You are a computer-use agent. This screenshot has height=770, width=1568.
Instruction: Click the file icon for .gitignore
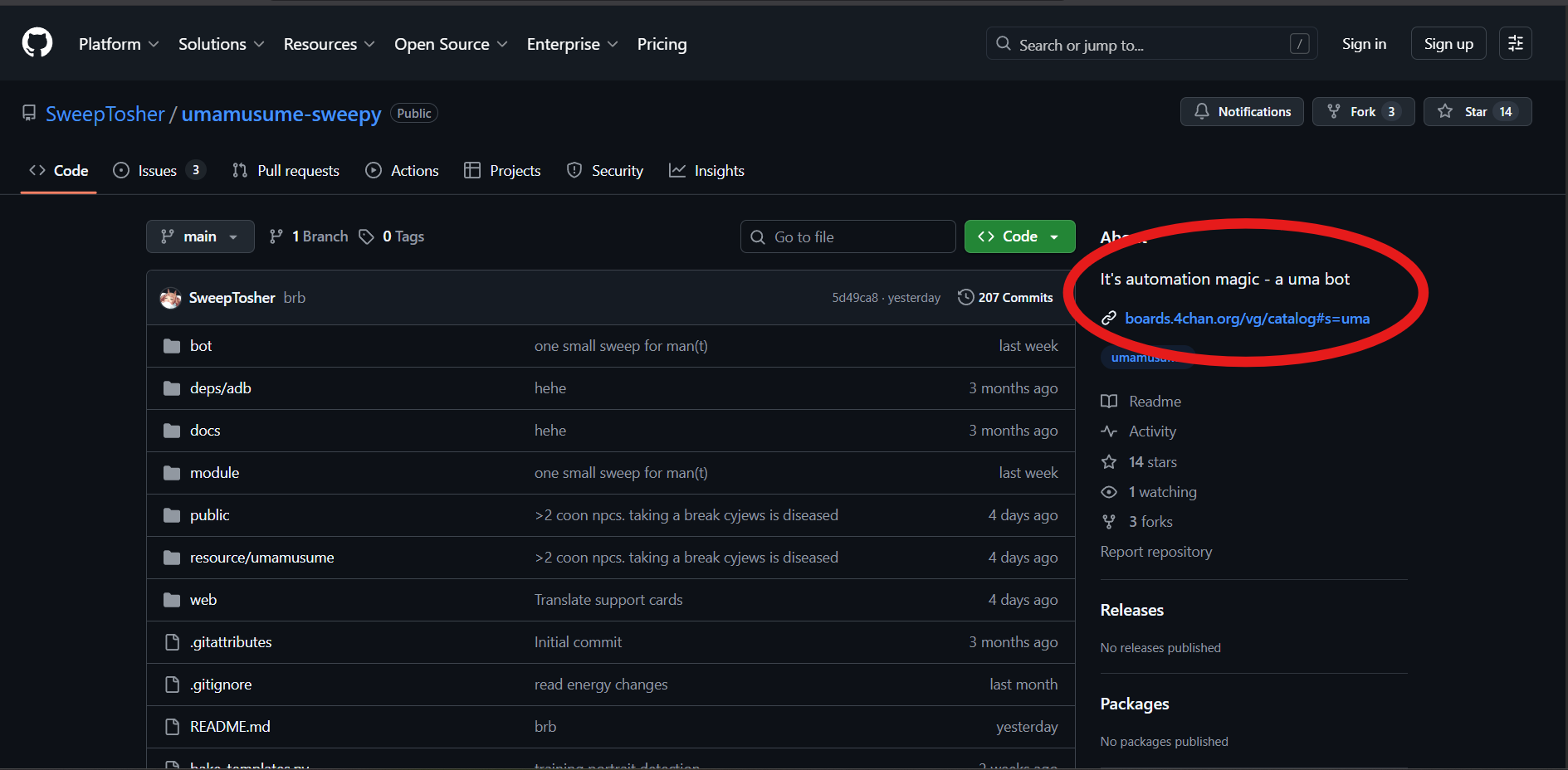point(172,685)
